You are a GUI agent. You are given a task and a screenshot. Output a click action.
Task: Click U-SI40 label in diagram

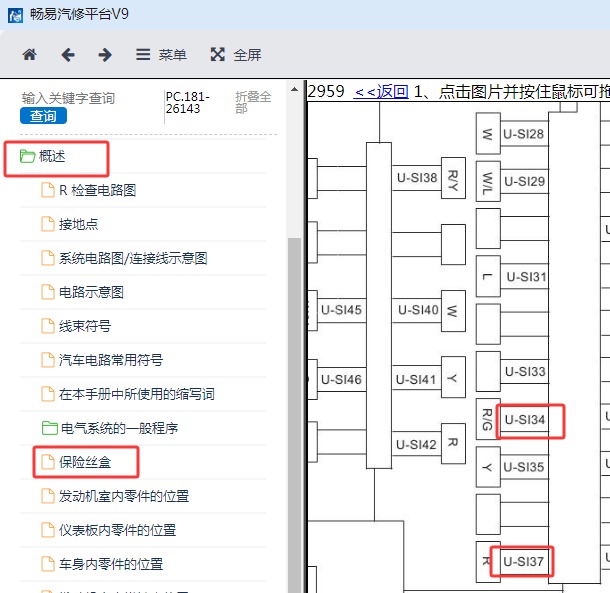418,310
